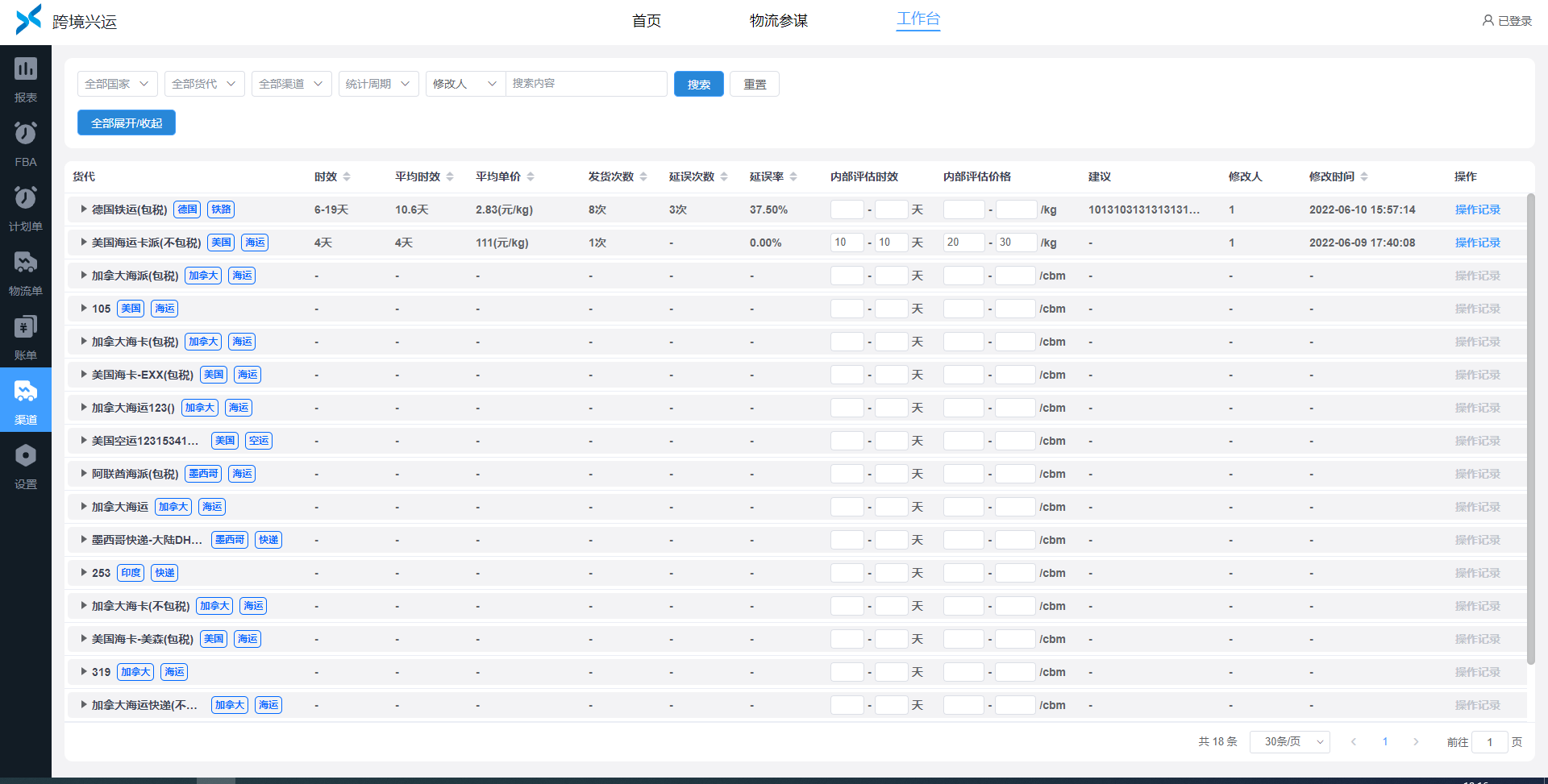Sort by 平均时效 column arrows
This screenshot has height=784, width=1548.
coord(450,176)
